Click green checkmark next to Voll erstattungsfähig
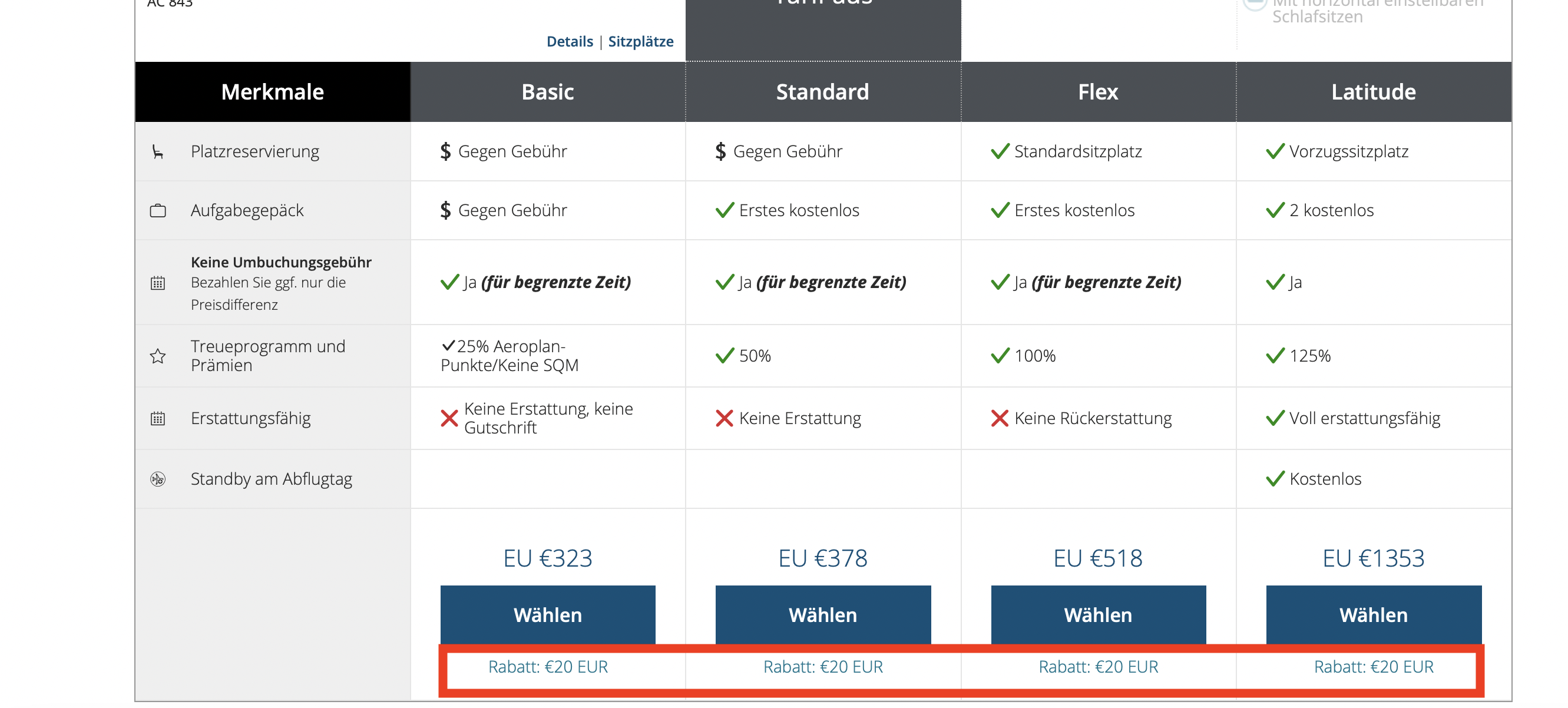The image size is (1568, 708). (x=1275, y=419)
